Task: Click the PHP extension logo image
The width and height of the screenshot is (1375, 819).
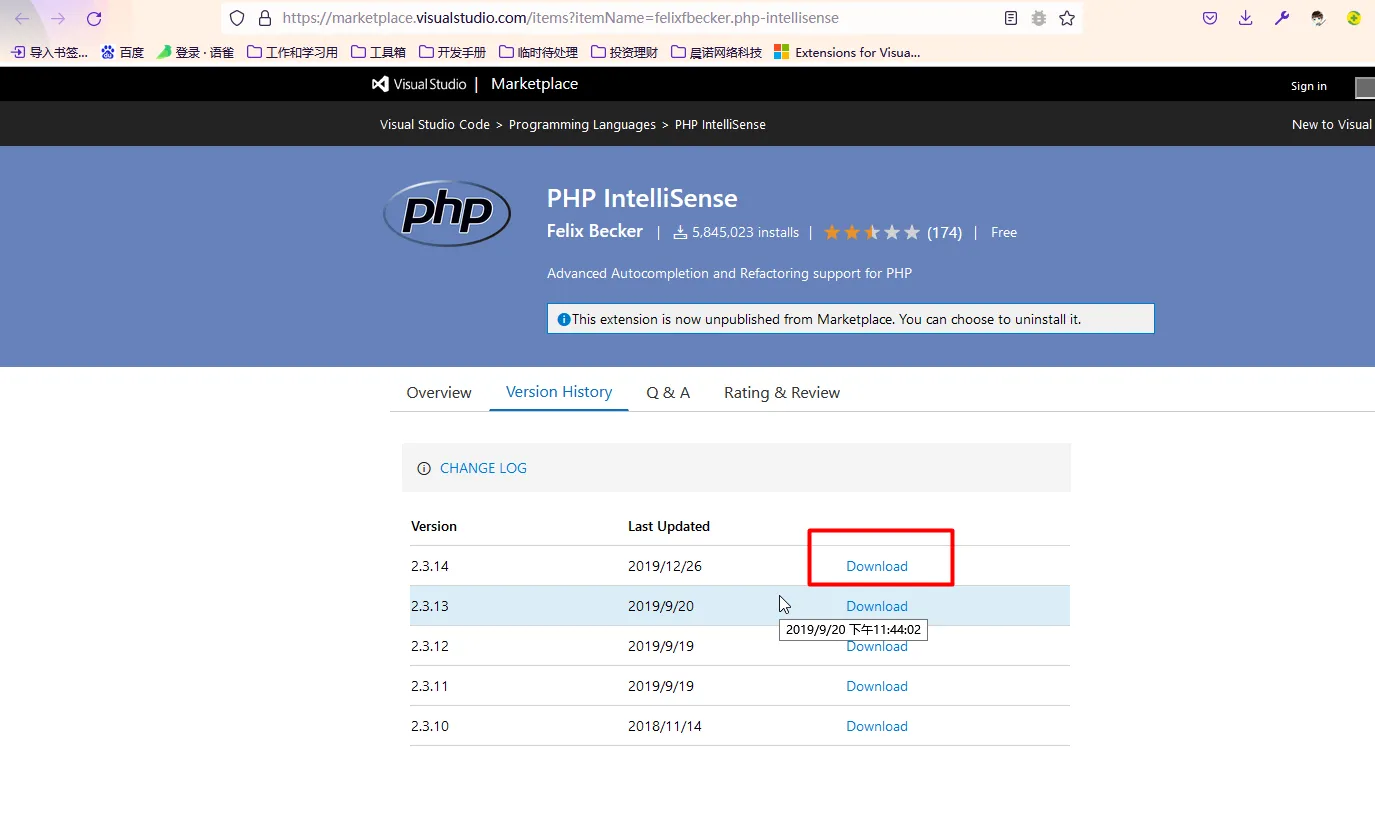Action: pos(447,213)
